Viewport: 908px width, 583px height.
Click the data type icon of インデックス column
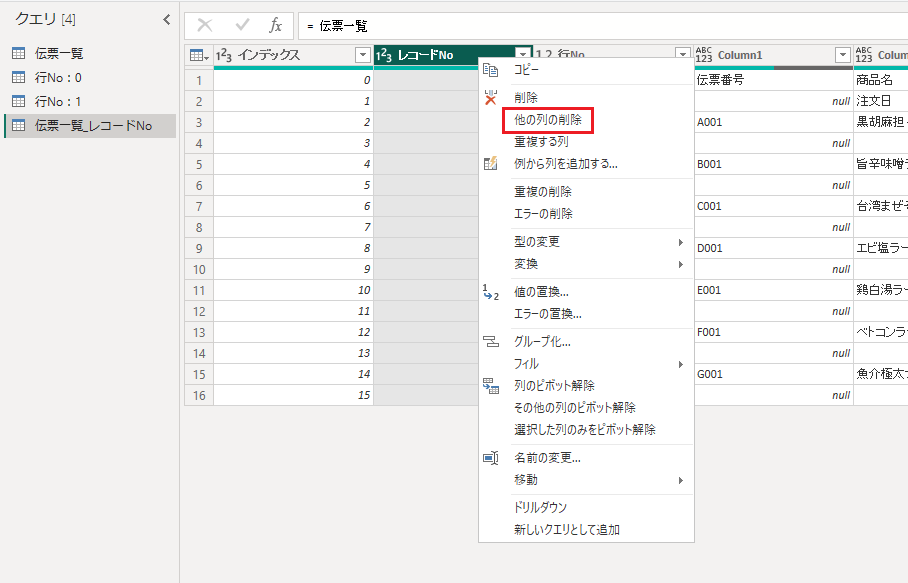(224, 56)
